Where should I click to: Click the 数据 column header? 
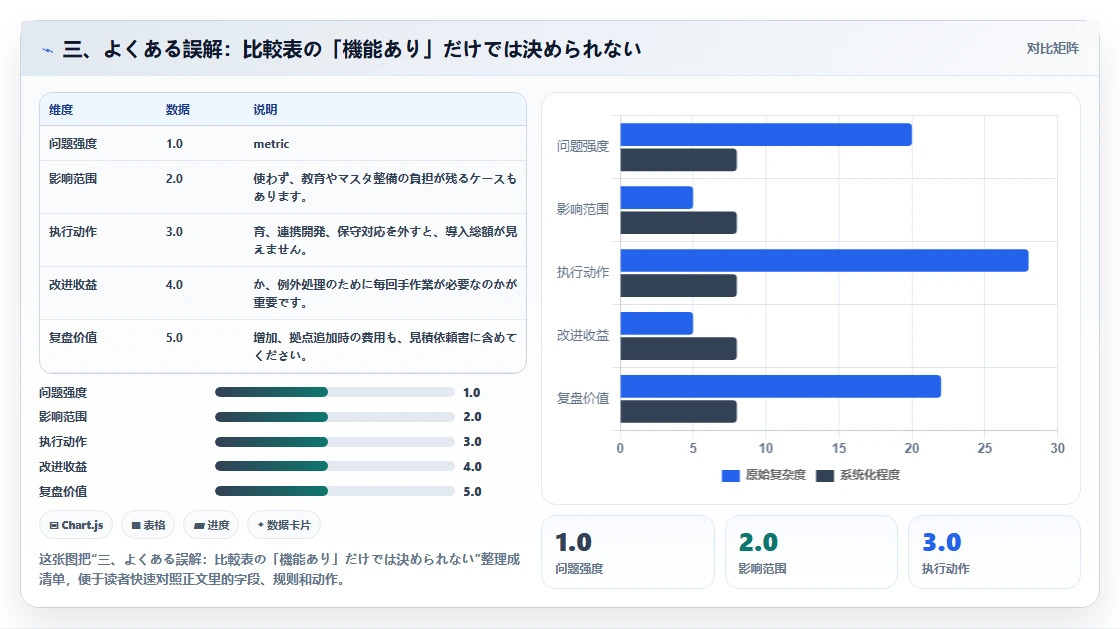pyautogui.click(x=178, y=109)
